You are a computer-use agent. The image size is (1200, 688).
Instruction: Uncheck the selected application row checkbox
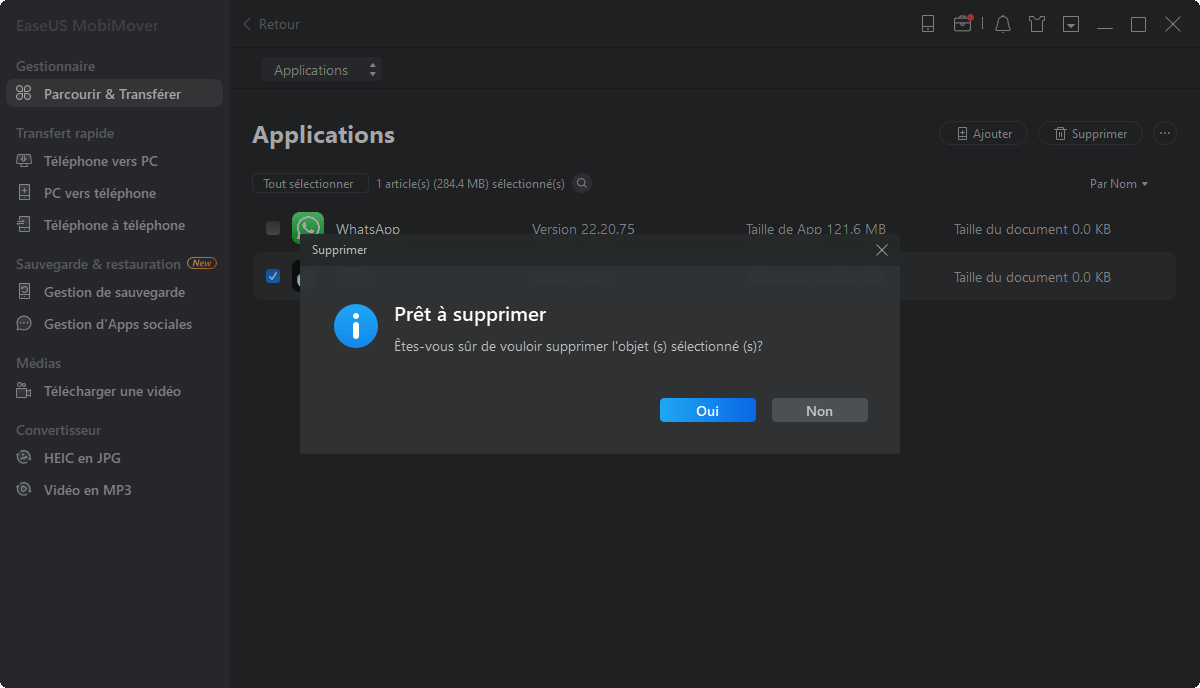(272, 276)
